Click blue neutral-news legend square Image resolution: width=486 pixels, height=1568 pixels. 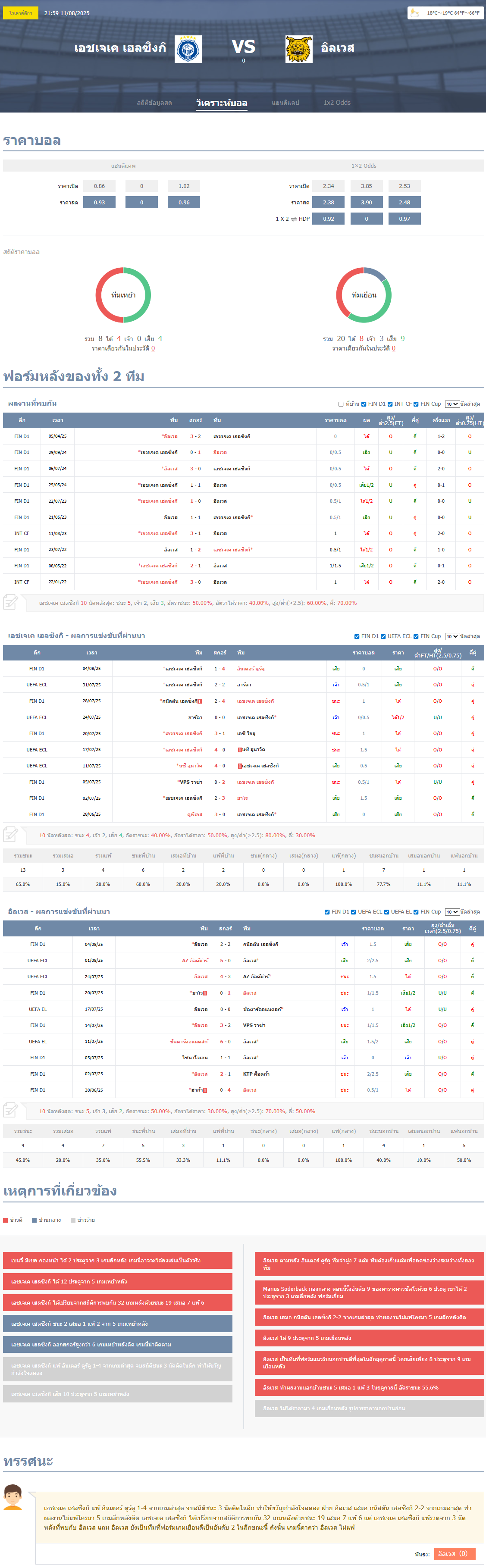coord(34,1220)
